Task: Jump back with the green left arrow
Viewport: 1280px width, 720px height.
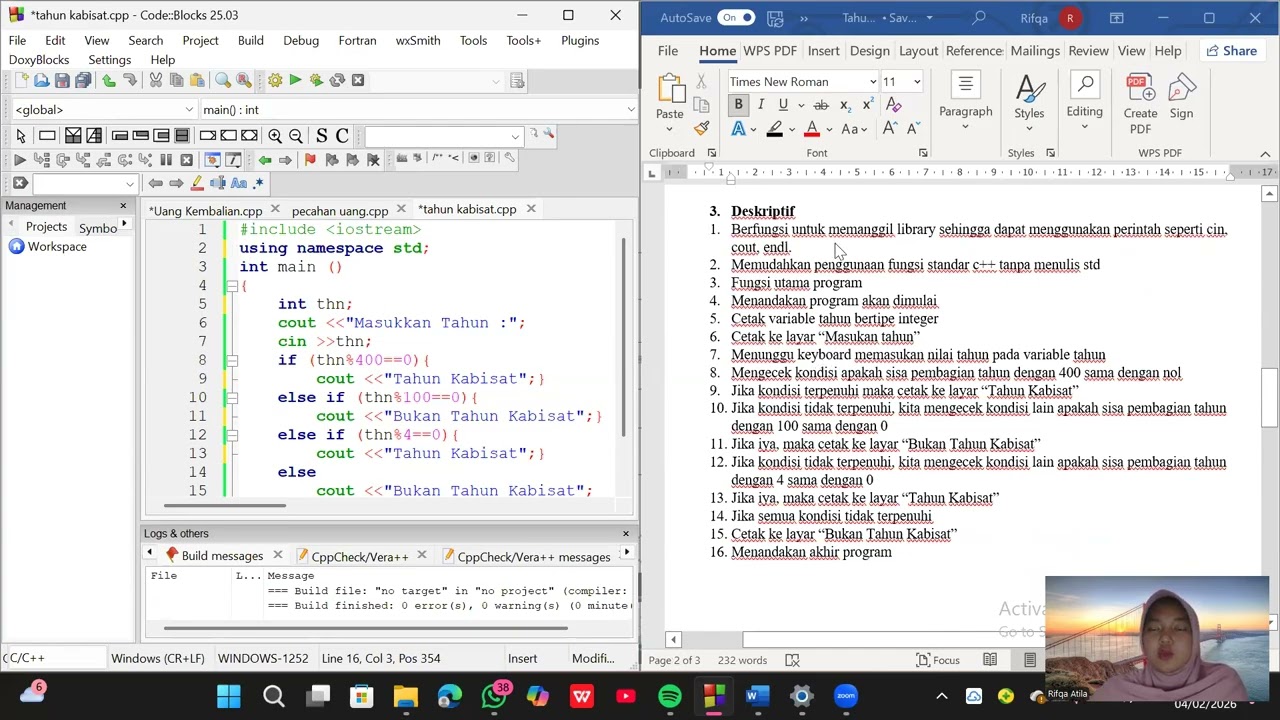Action: [x=265, y=160]
